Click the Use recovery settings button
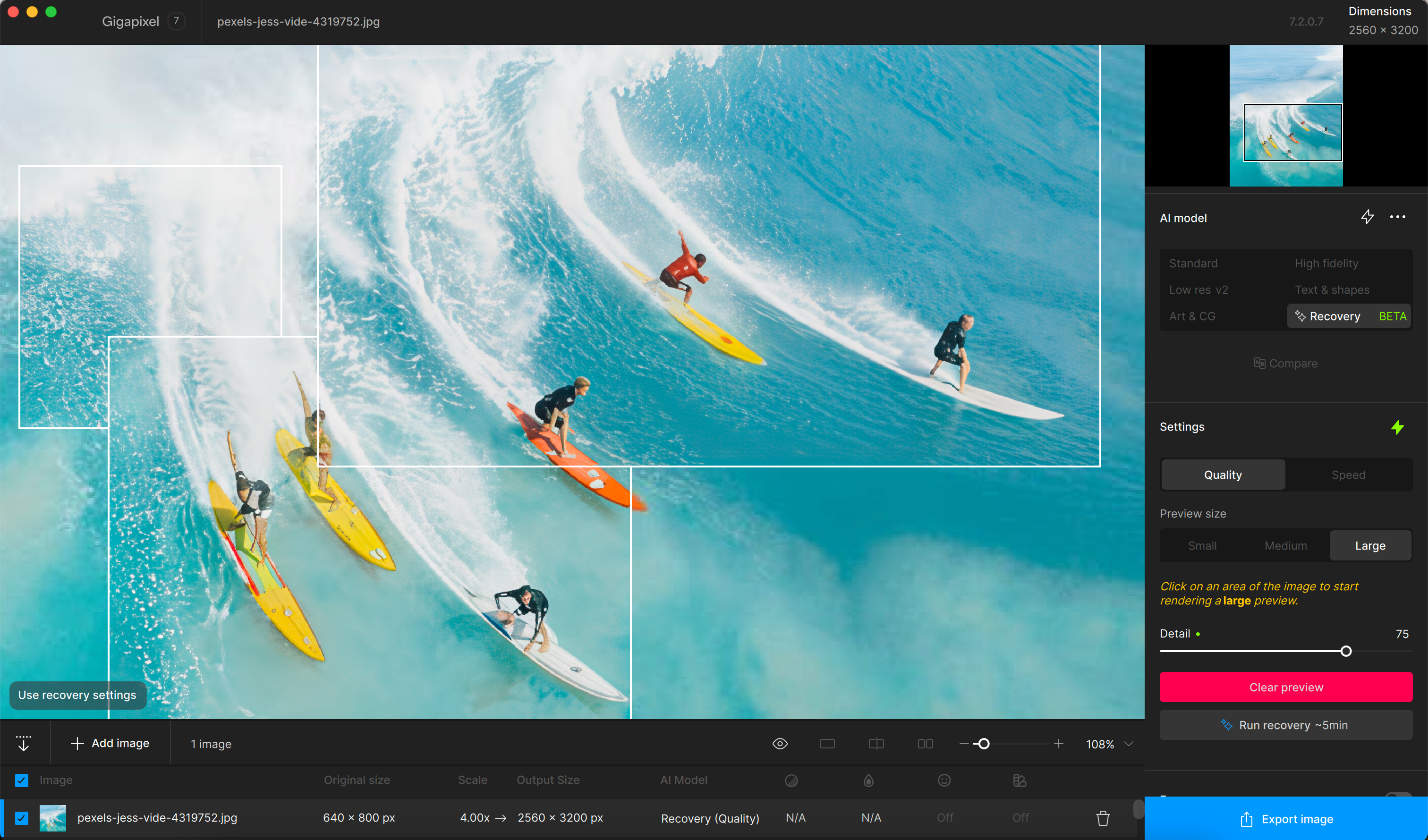The width and height of the screenshot is (1428, 840). [x=77, y=695]
